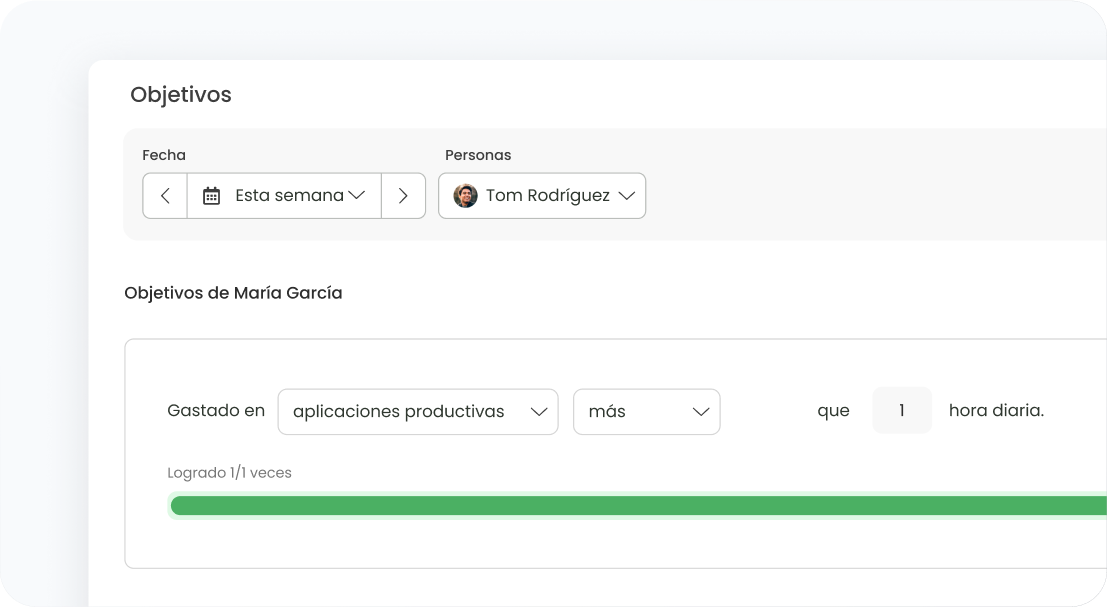Expand the más comparison dropdown
Screen dimensions: 1107x607
click(645, 412)
